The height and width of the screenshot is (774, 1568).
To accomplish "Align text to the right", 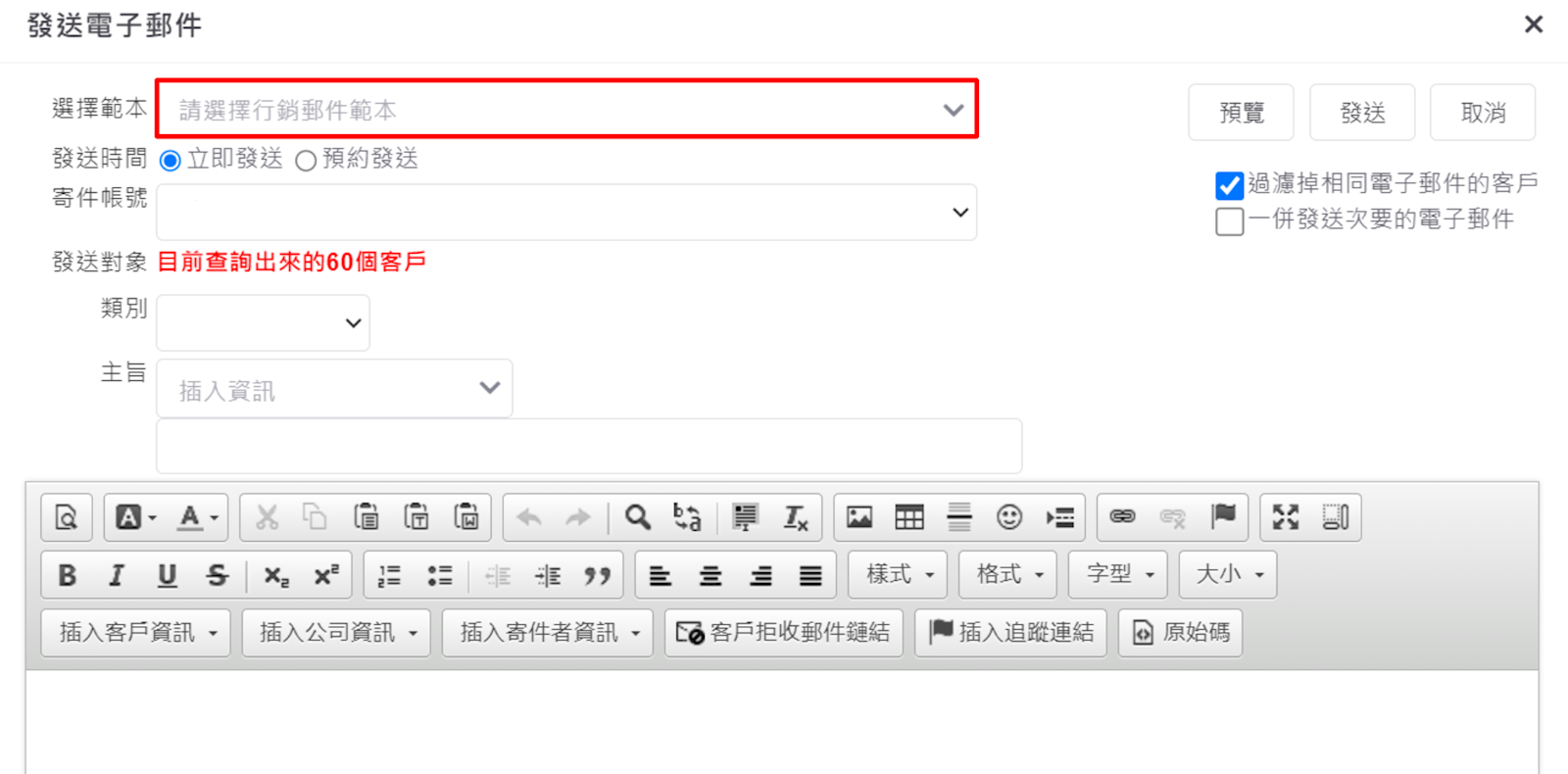I will 760,575.
